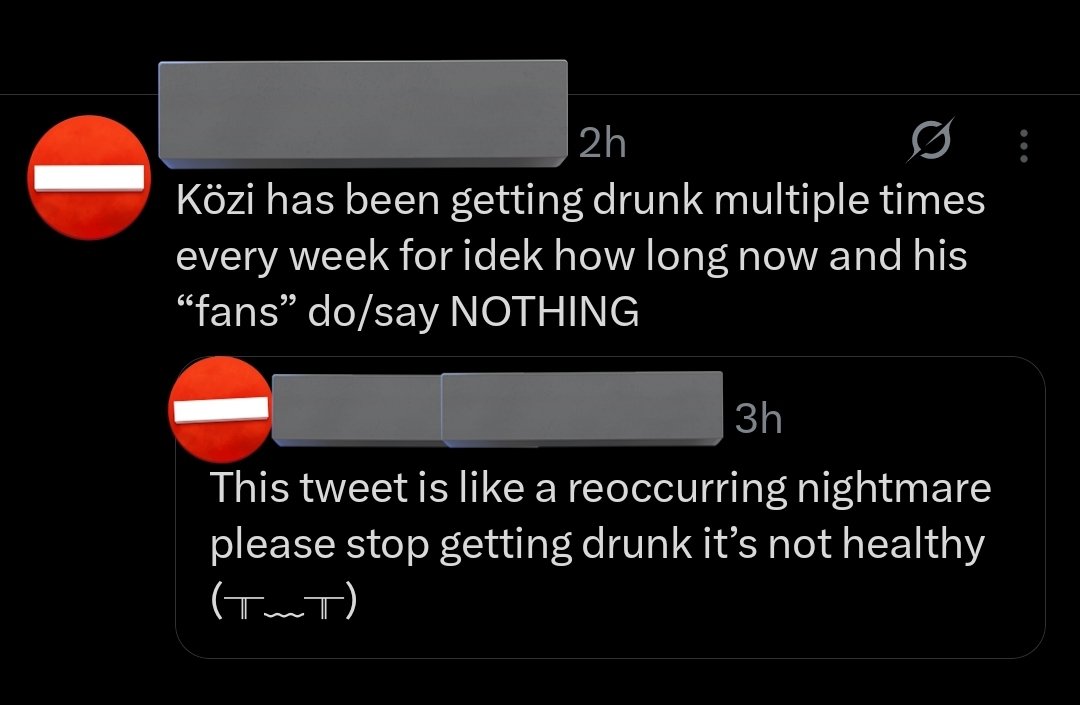Image resolution: width=1080 pixels, height=705 pixels.
Task: Open the quoted tweet's red no-entry avatar
Action: click(x=220, y=409)
